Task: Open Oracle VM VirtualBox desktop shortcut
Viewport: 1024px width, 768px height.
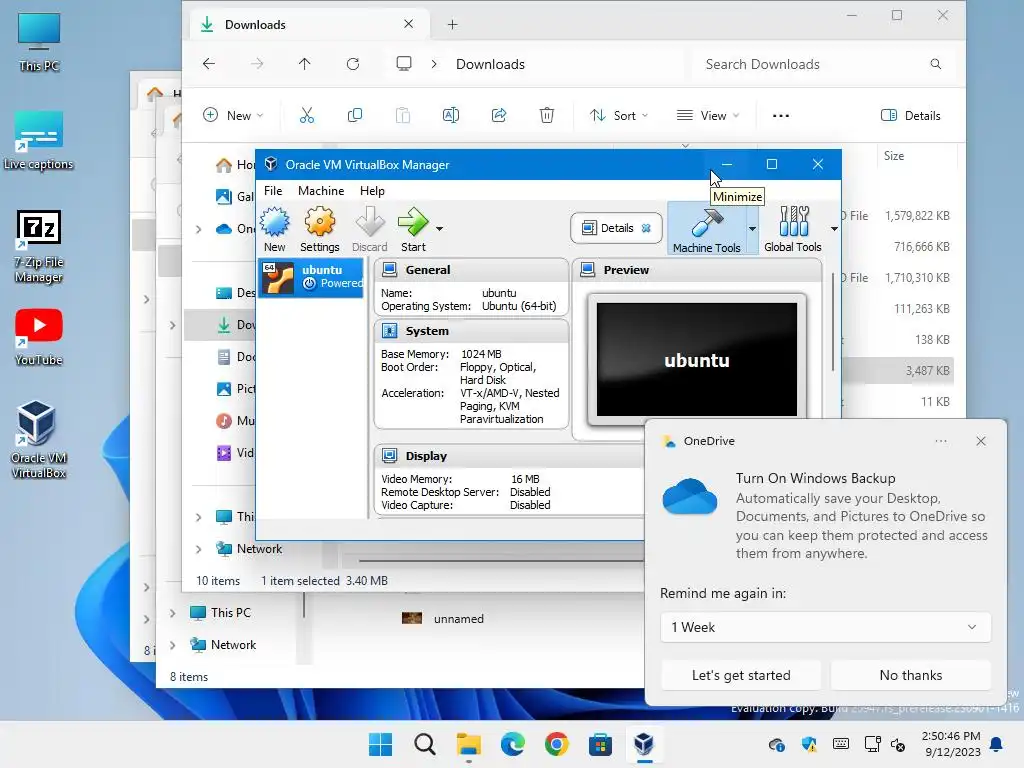Action: pyautogui.click(x=39, y=440)
